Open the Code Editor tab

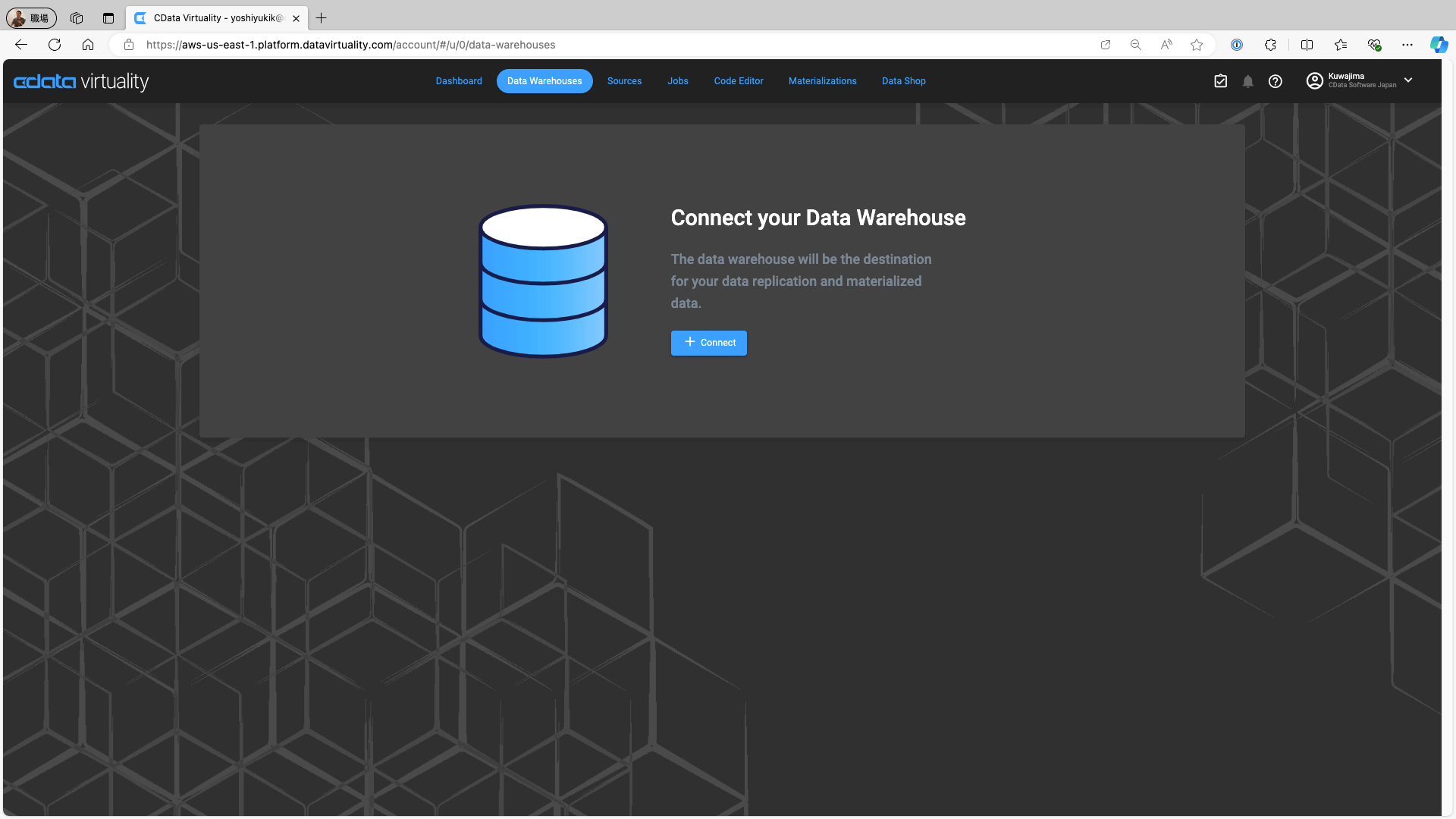coord(739,81)
